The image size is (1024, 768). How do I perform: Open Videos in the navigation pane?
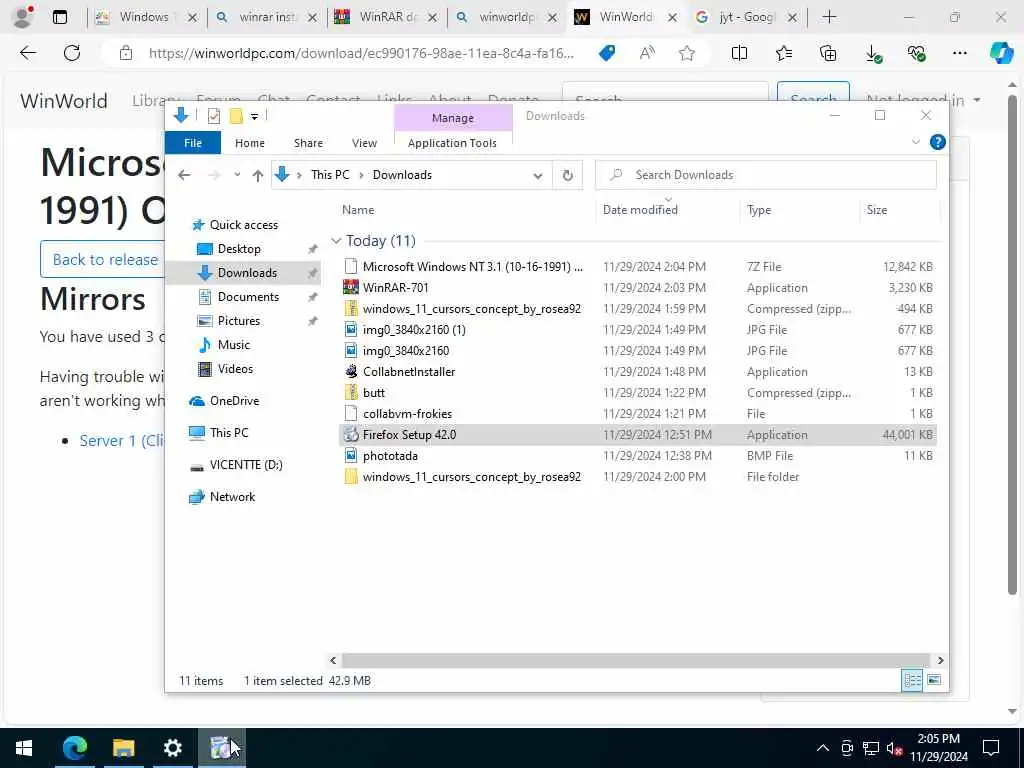pos(235,369)
